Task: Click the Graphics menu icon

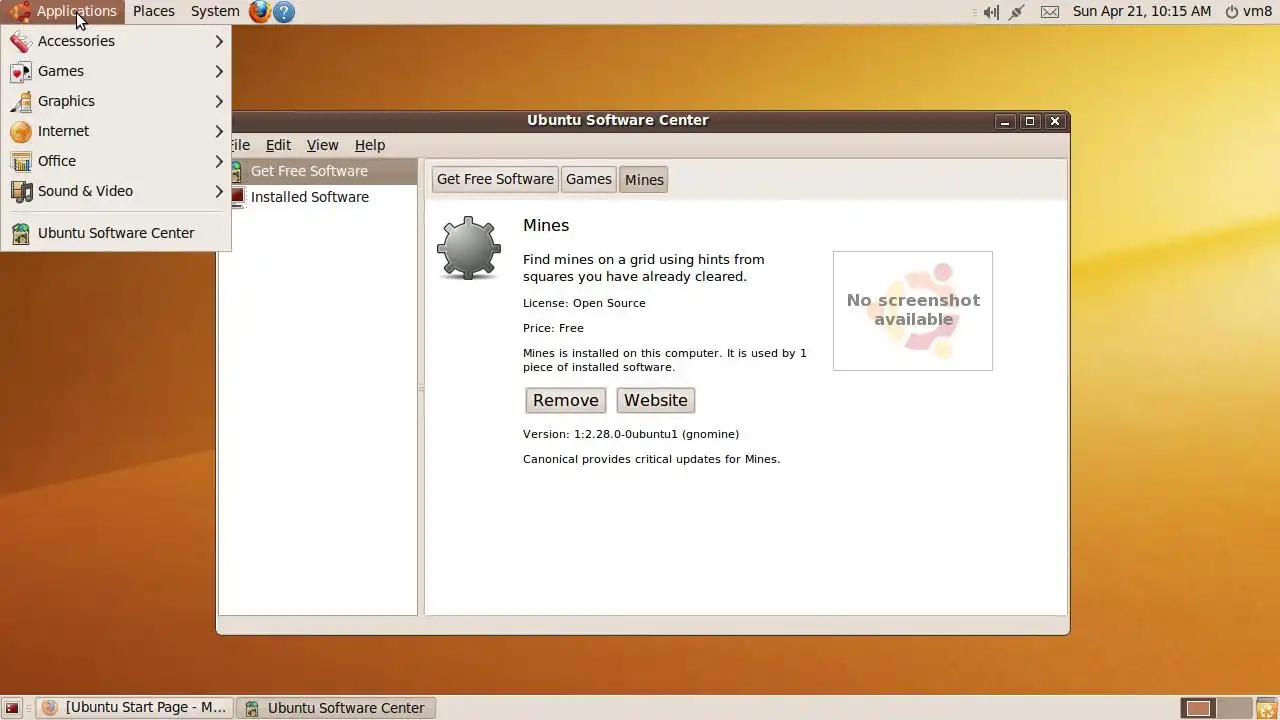Action: pos(21,101)
